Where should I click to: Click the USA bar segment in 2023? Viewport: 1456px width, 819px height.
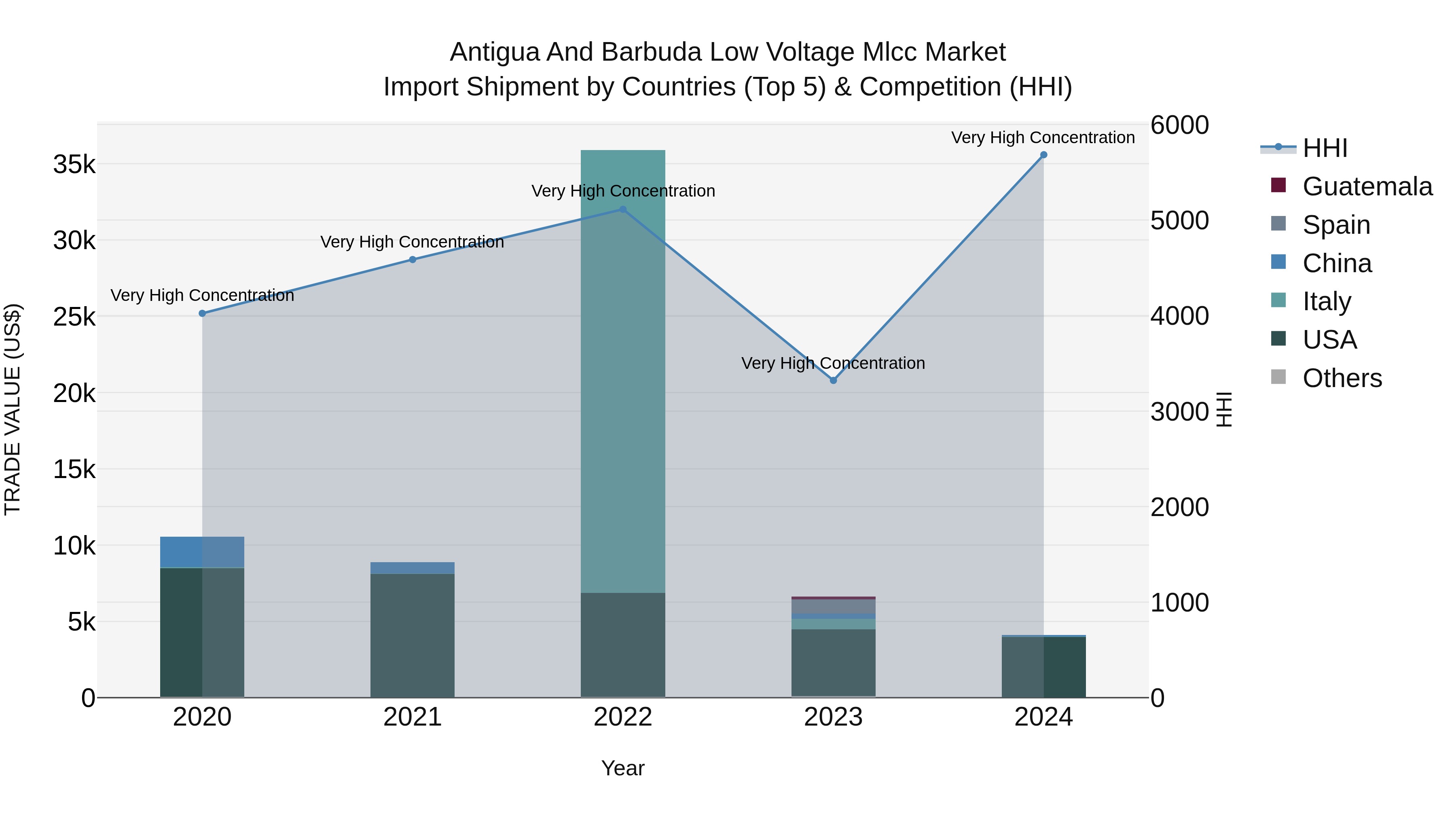coord(833,663)
